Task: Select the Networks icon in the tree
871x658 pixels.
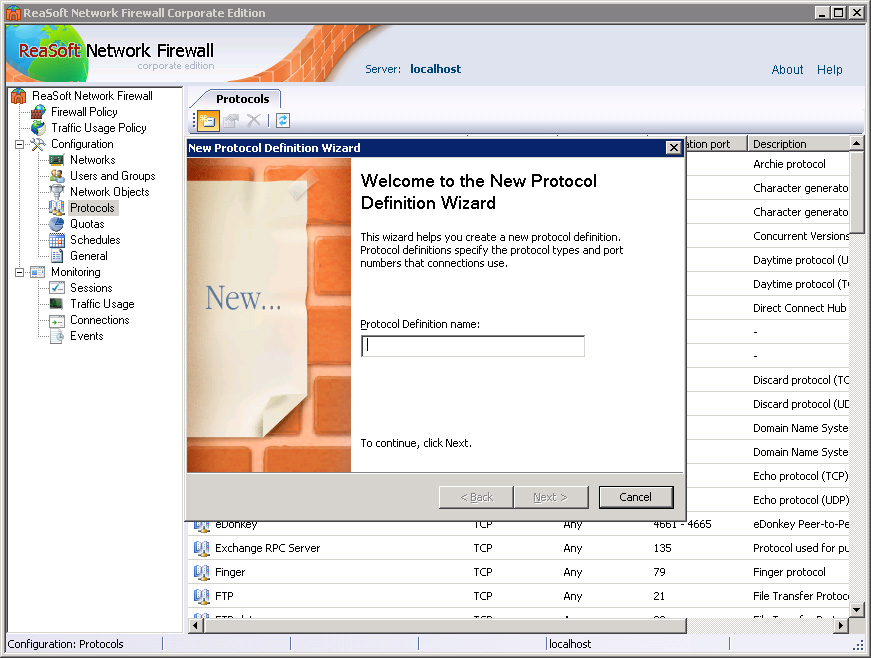Action: point(57,160)
